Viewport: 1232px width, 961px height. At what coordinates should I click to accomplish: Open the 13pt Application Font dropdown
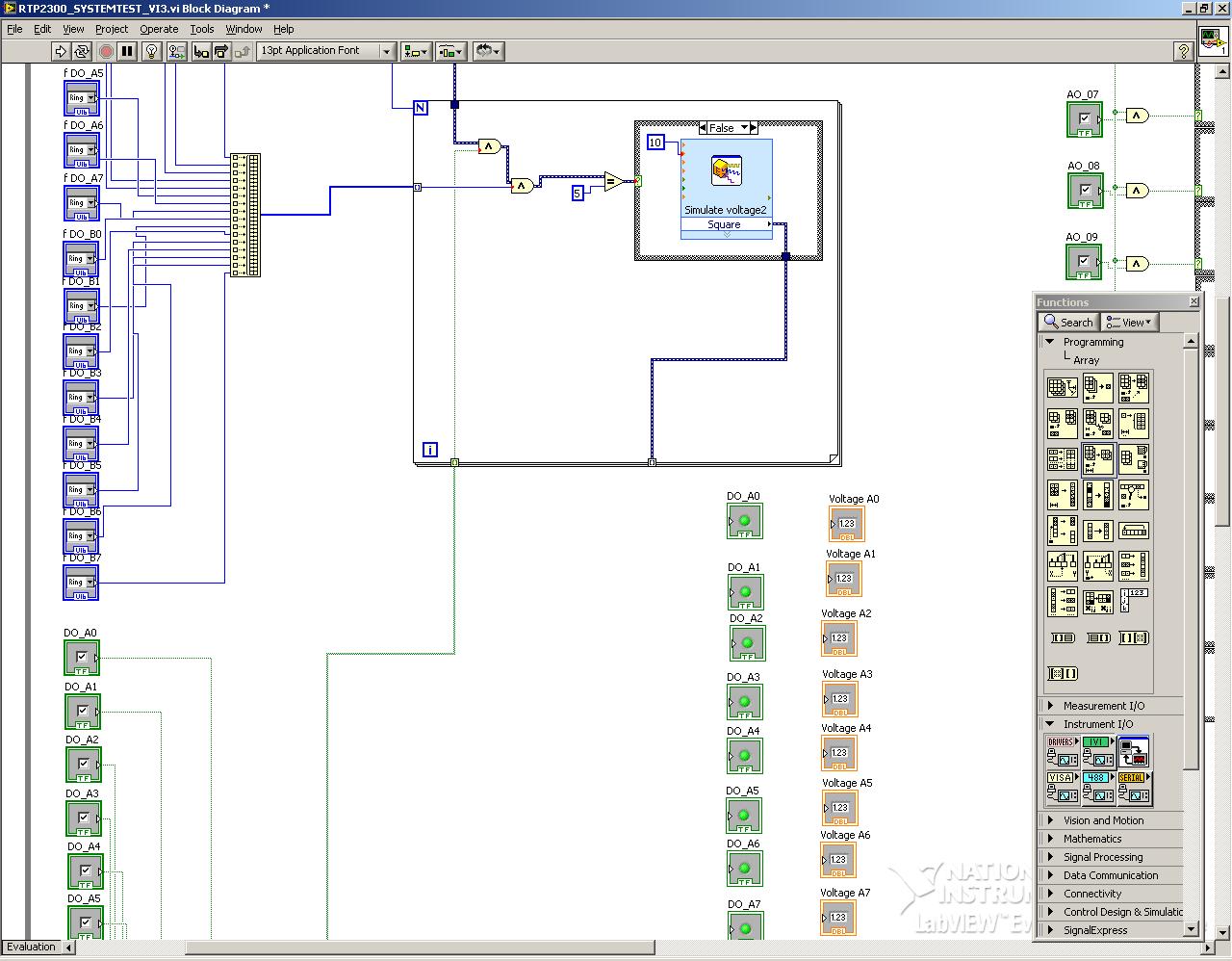coord(326,51)
